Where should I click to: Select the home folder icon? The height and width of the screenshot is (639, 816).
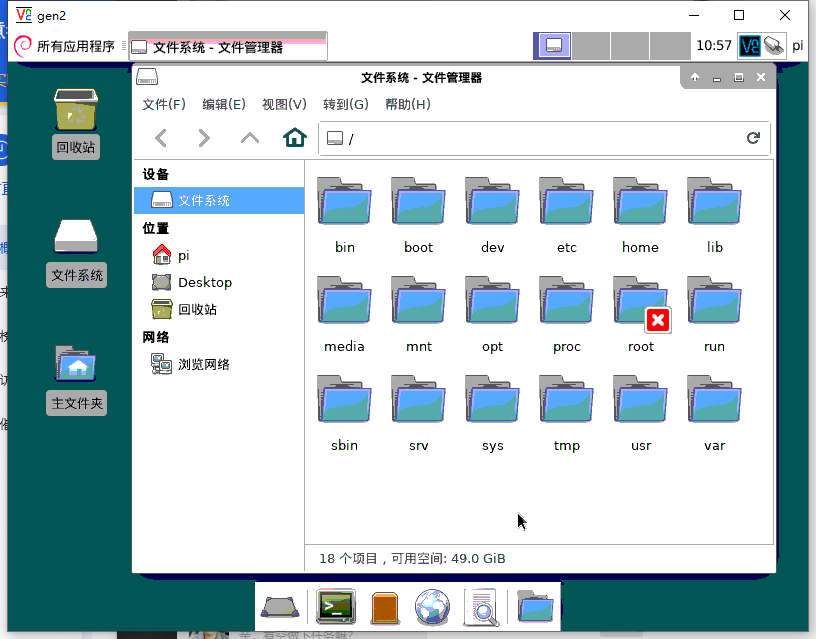[x=640, y=201]
